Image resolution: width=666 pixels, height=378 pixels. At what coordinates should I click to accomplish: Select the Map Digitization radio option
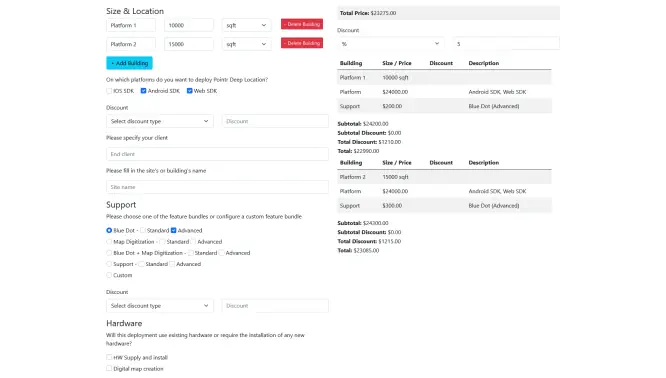pyautogui.click(x=109, y=242)
